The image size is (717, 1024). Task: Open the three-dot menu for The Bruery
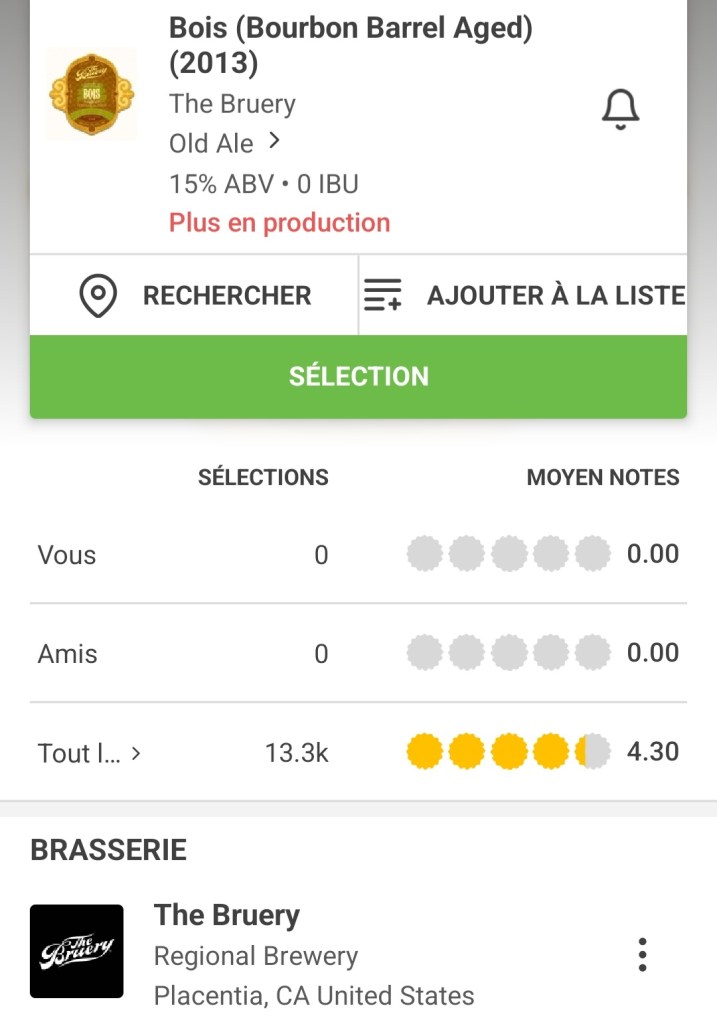[642, 955]
